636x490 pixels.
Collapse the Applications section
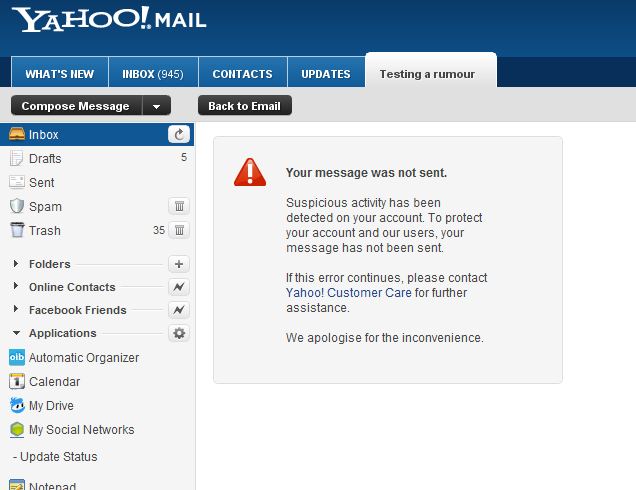pyautogui.click(x=16, y=333)
